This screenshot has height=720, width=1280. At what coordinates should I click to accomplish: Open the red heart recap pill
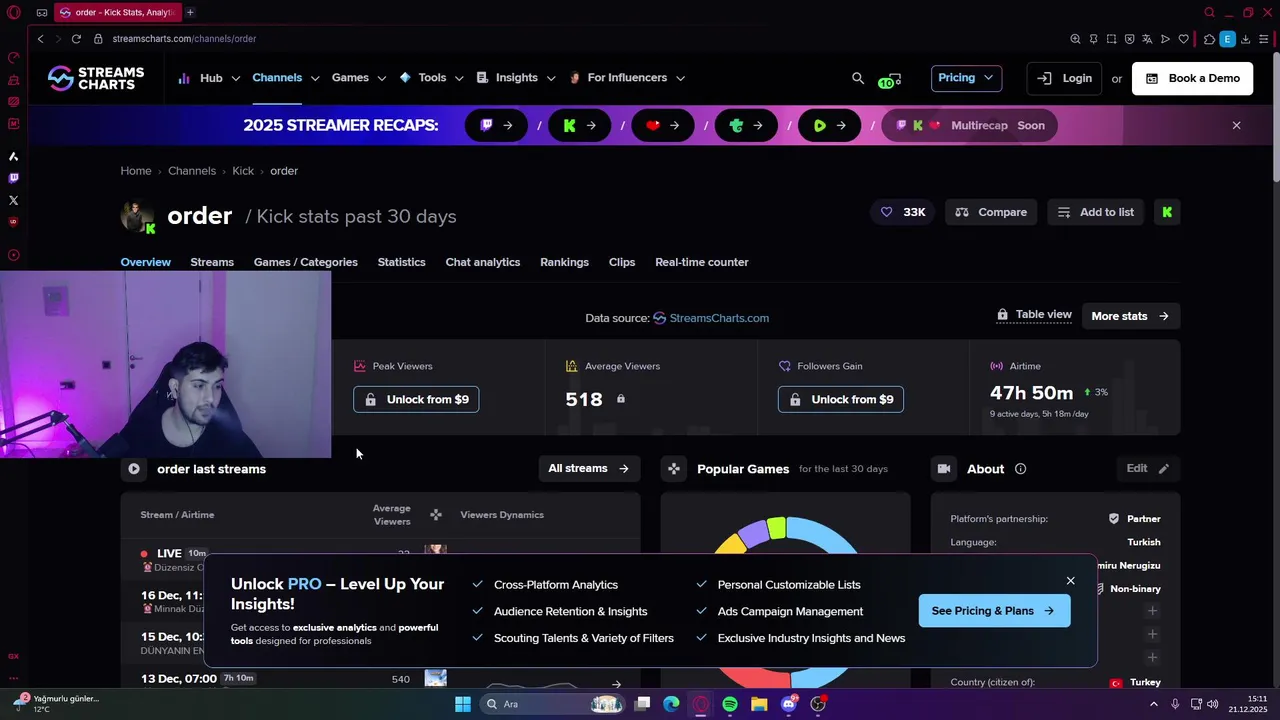pyautogui.click(x=663, y=126)
